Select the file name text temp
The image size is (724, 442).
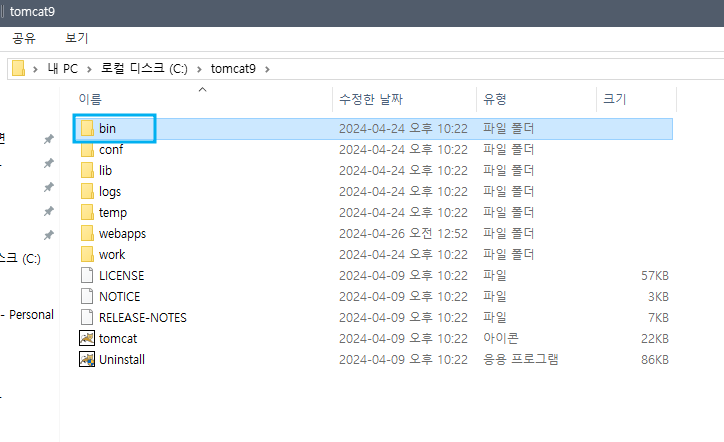(113, 213)
